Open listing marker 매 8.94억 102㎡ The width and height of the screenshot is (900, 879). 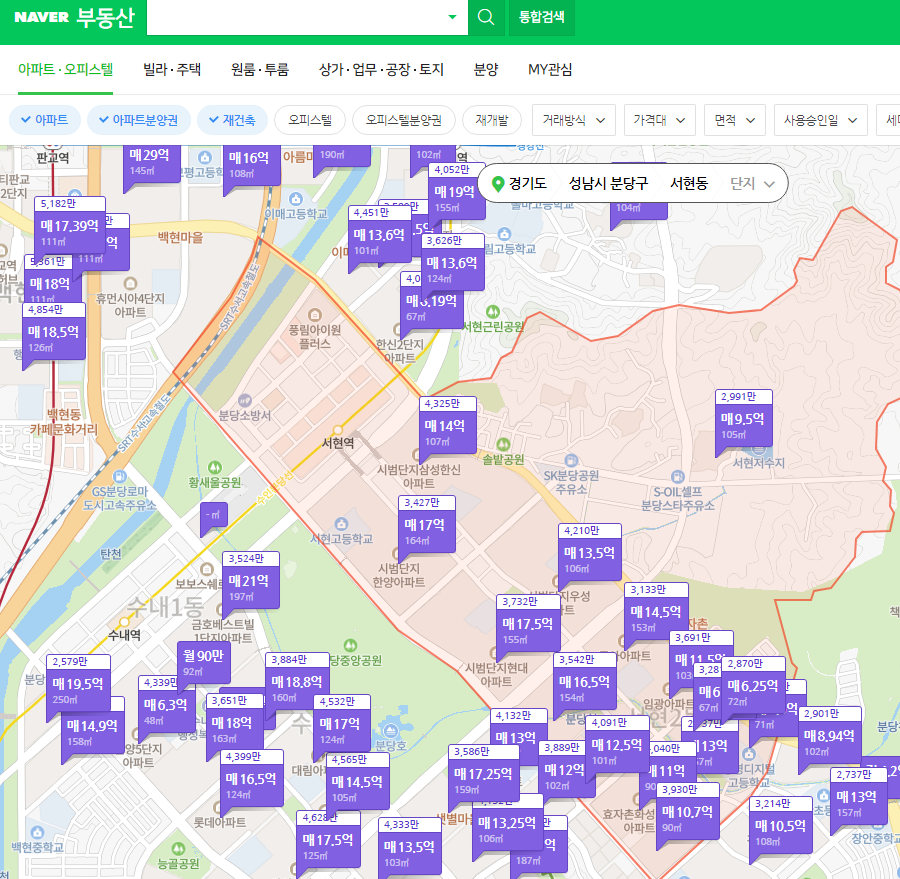point(830,736)
